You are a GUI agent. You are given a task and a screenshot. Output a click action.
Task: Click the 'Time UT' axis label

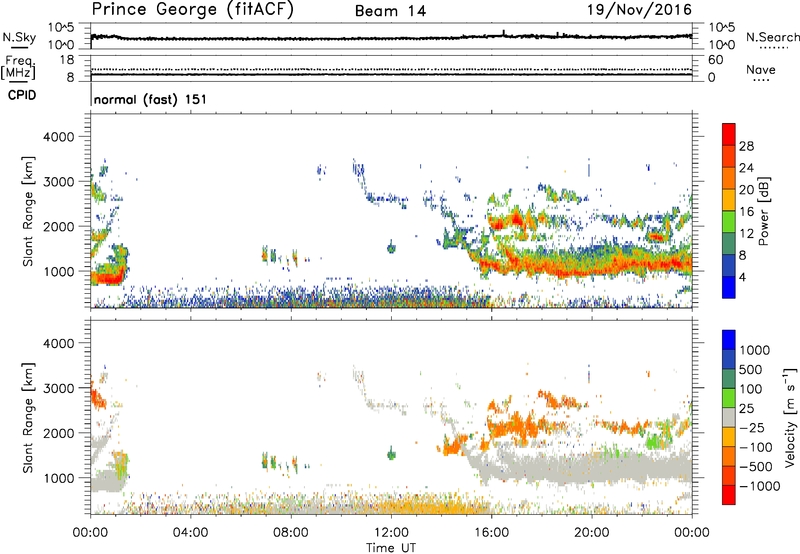tap(391, 548)
